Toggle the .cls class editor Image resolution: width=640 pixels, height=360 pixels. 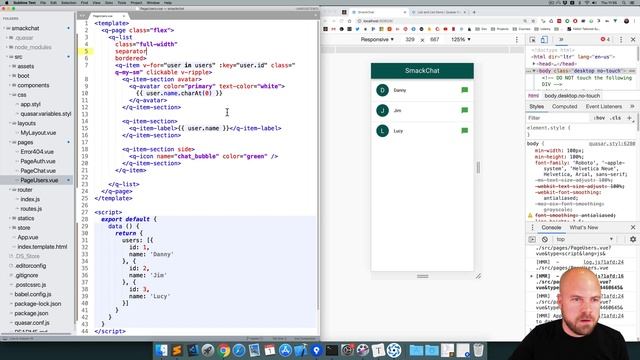point(615,118)
